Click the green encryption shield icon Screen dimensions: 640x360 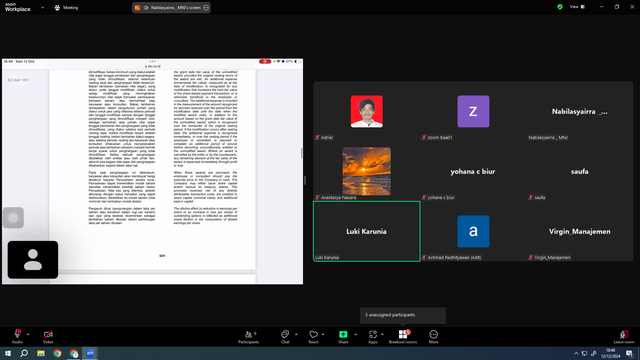tap(560, 7)
